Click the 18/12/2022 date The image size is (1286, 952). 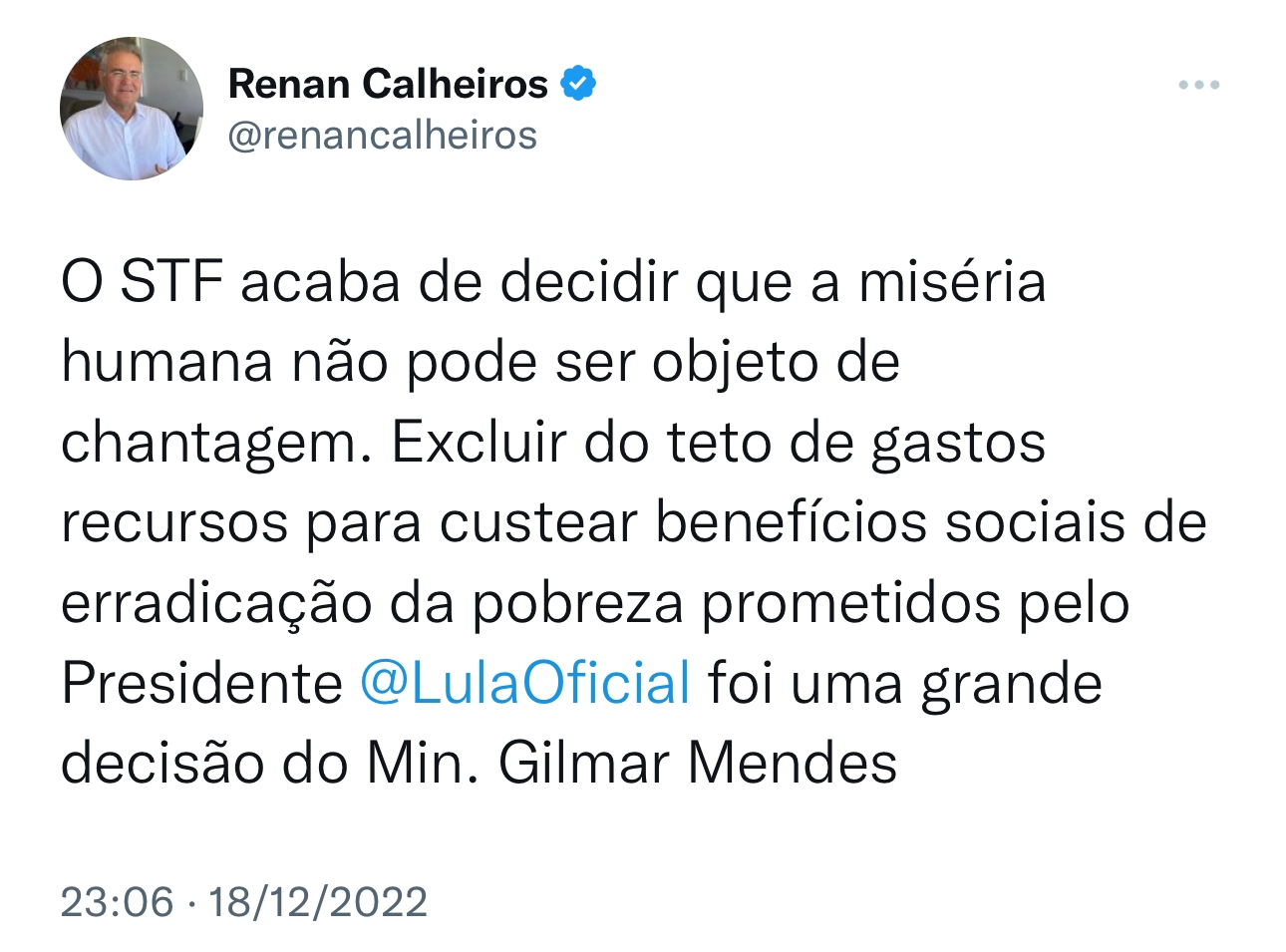[318, 902]
